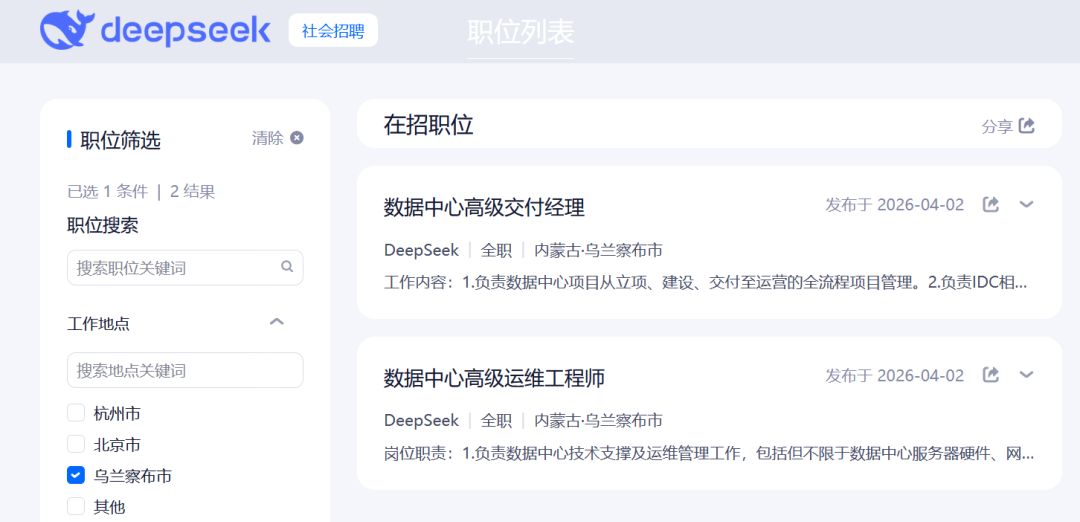Click the 清除 filter link

click(268, 138)
